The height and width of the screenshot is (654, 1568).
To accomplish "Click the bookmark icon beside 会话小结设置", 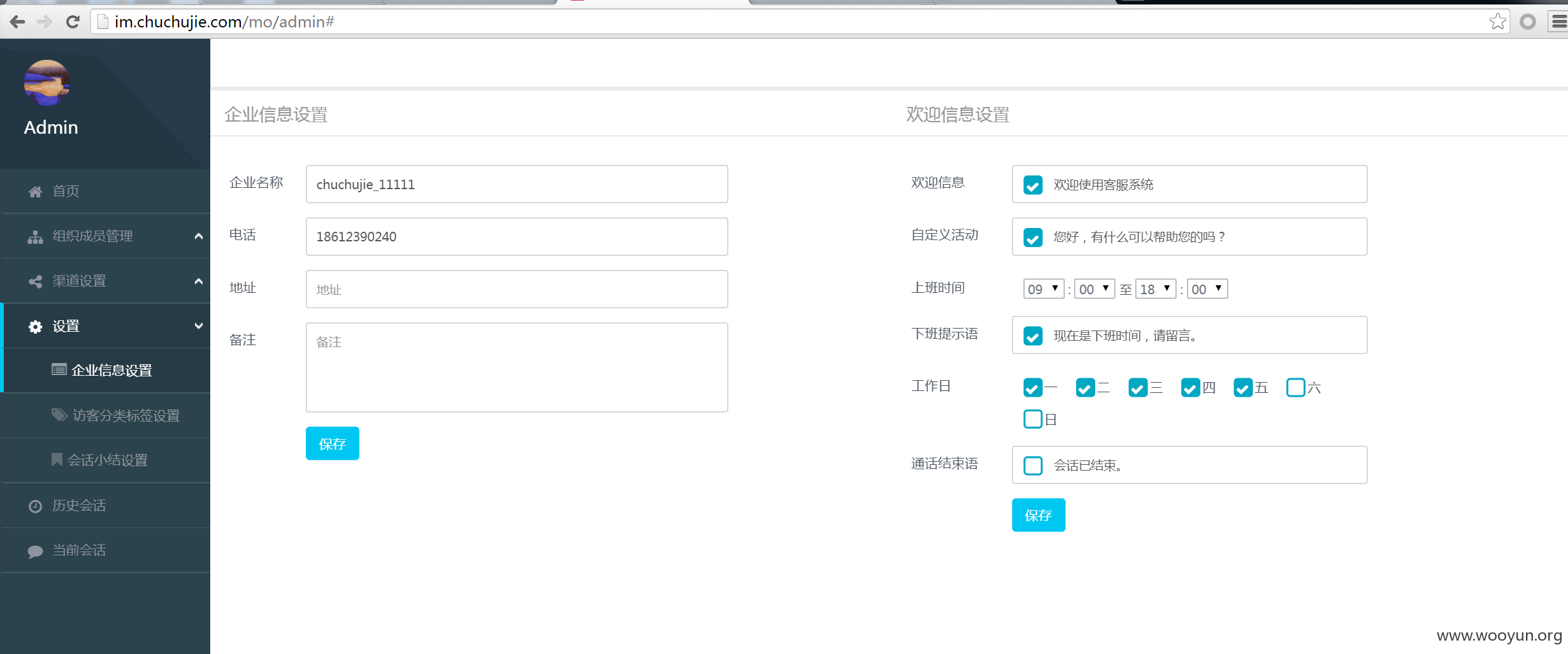I will pos(57,459).
